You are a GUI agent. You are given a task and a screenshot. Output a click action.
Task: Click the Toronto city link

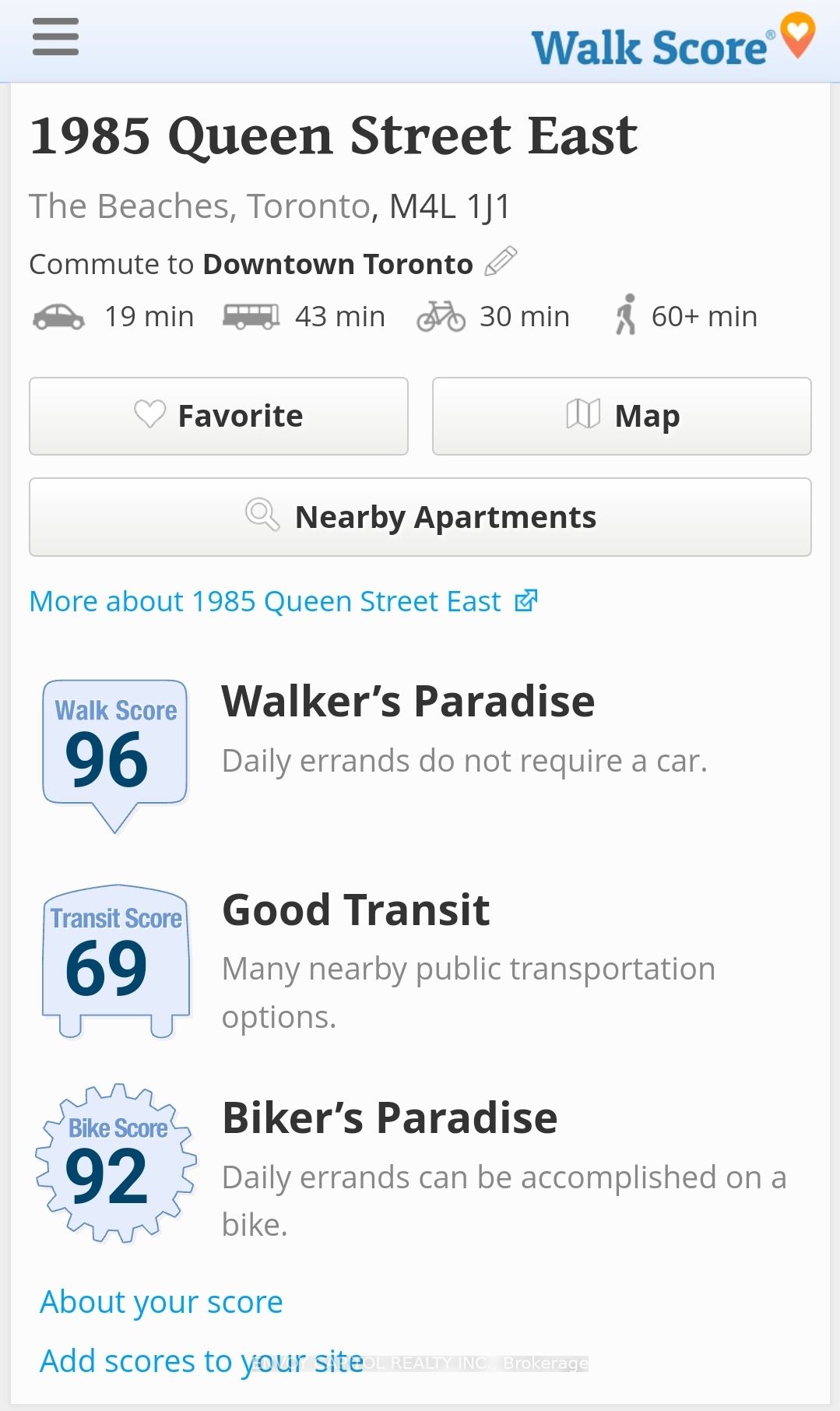pos(308,206)
